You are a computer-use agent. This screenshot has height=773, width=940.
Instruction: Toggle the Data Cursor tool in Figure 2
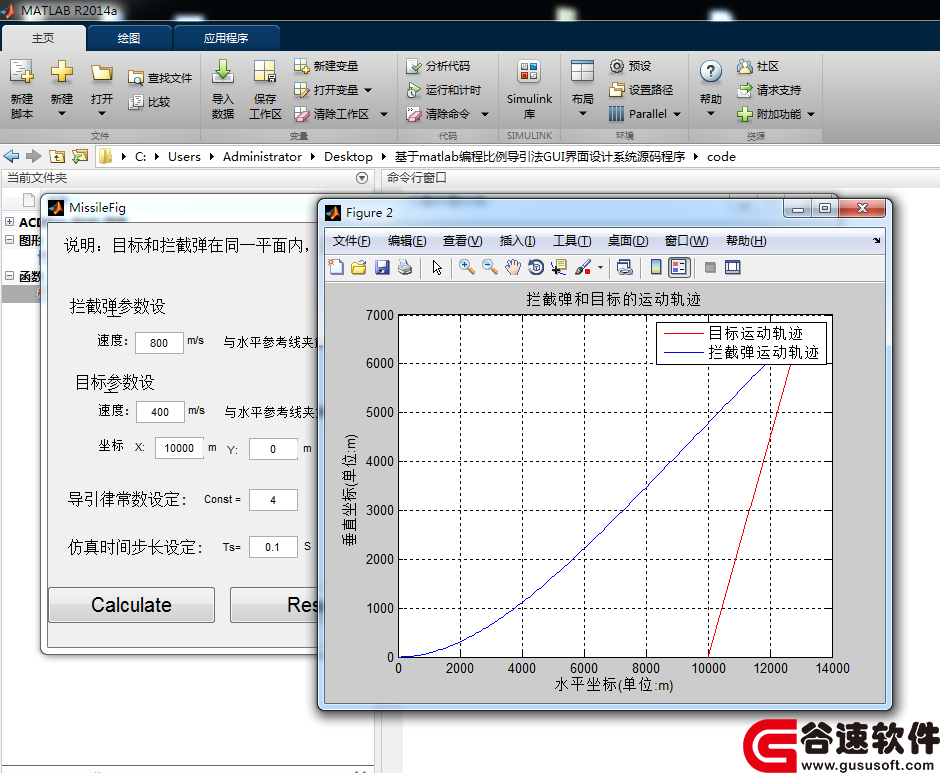coord(559,267)
